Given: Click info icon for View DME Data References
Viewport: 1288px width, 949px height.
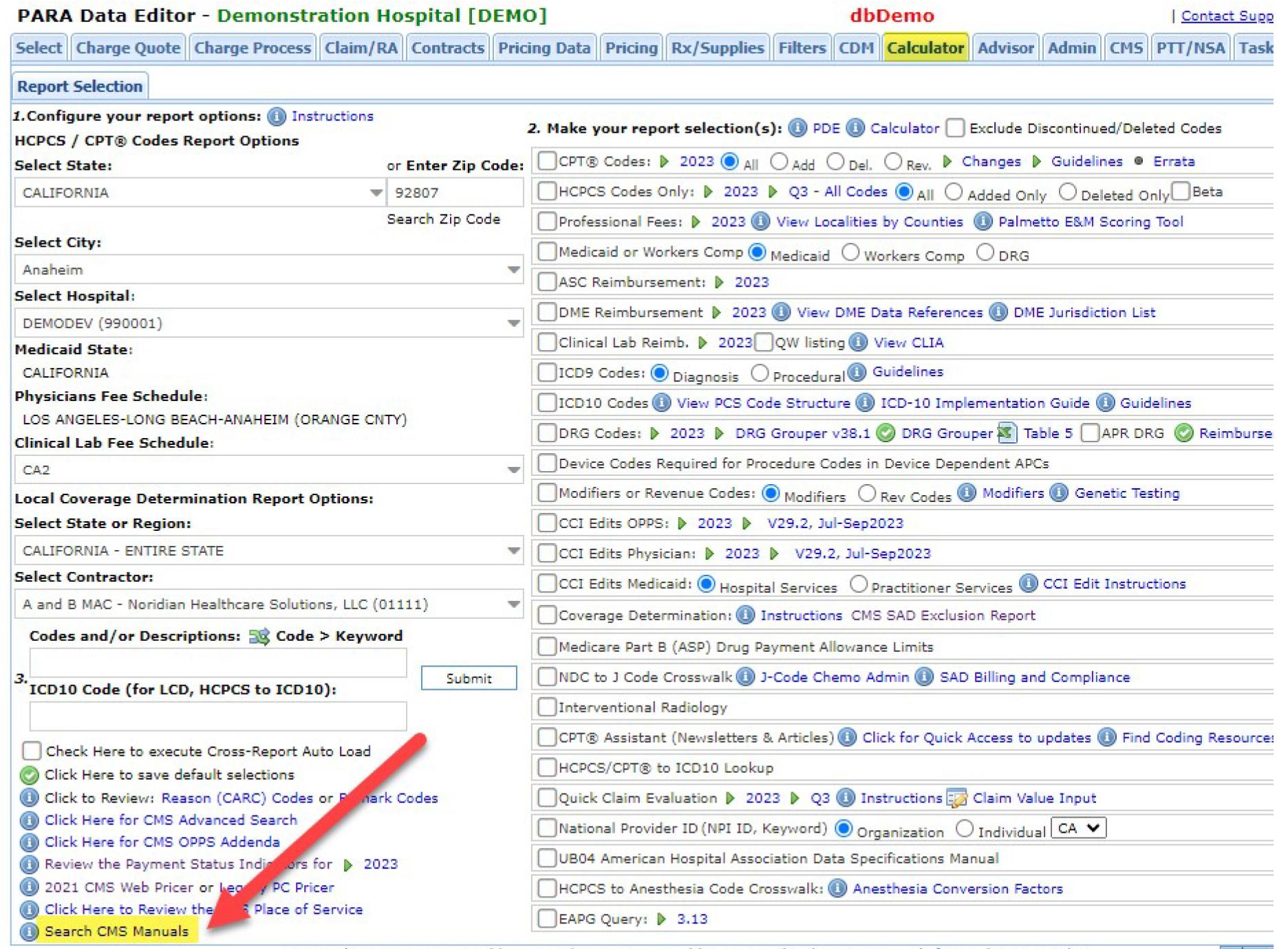Looking at the screenshot, I should point(782,313).
